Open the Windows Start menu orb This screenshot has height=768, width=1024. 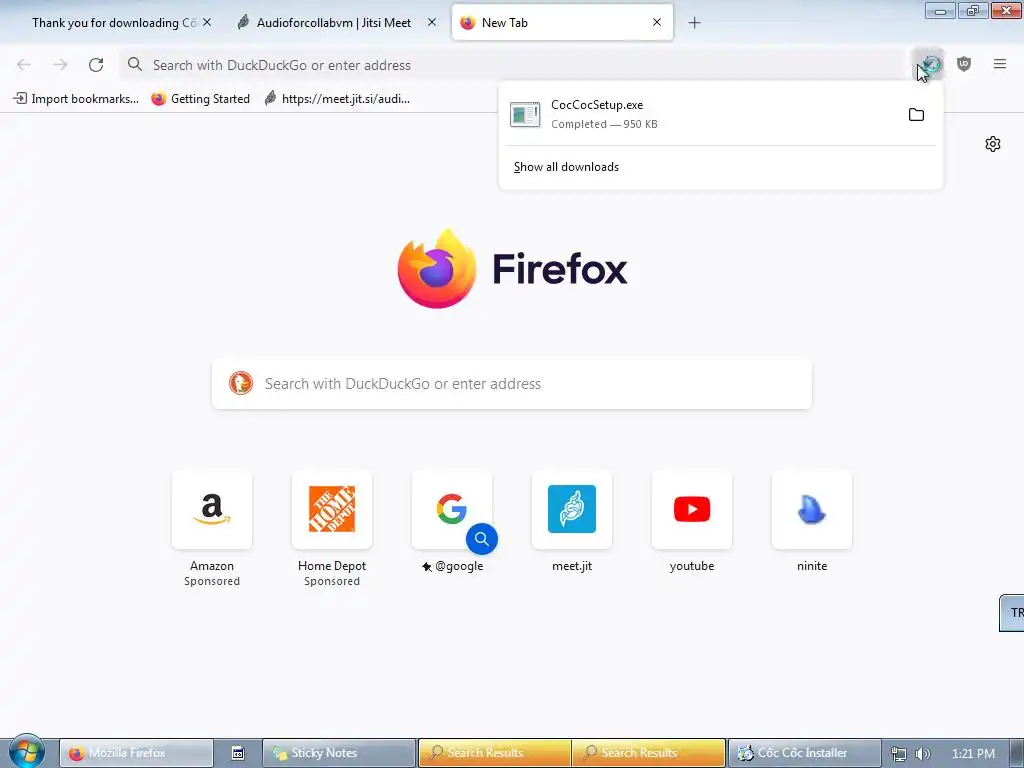coord(26,751)
